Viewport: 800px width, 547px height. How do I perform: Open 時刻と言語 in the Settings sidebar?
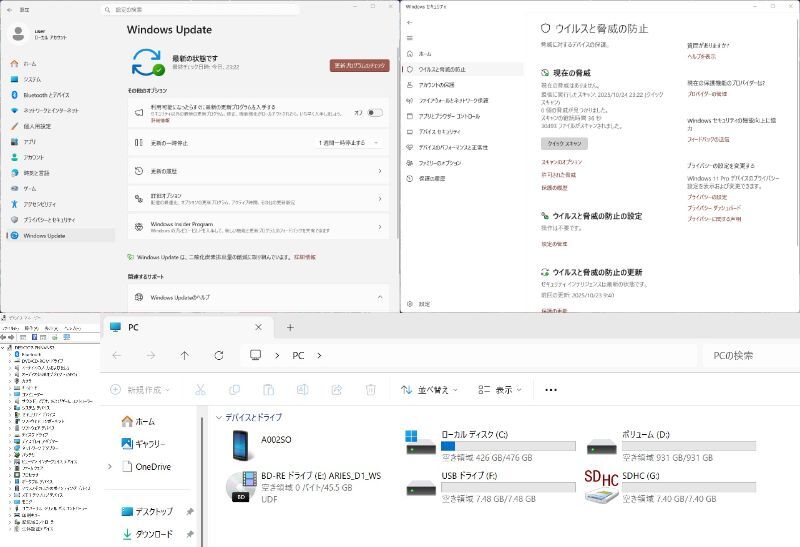click(x=60, y=173)
